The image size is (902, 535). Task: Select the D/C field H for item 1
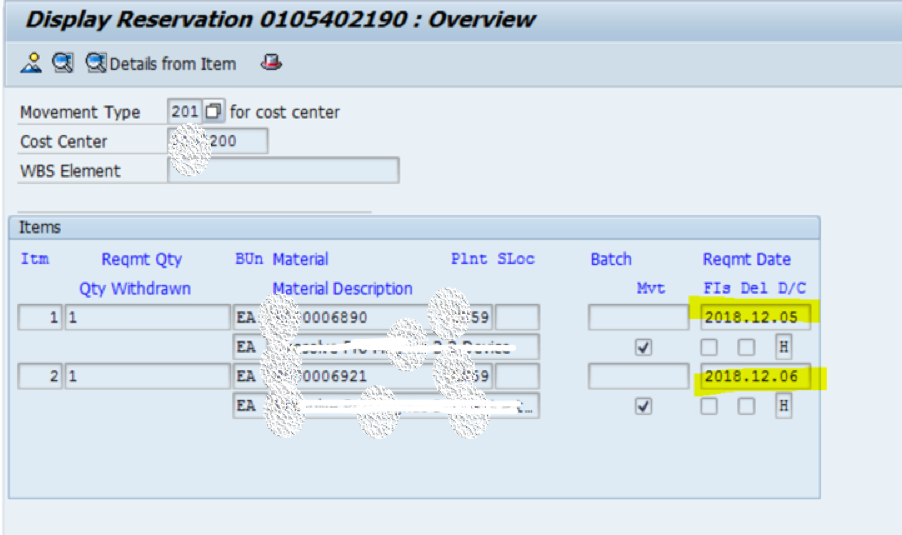(783, 347)
